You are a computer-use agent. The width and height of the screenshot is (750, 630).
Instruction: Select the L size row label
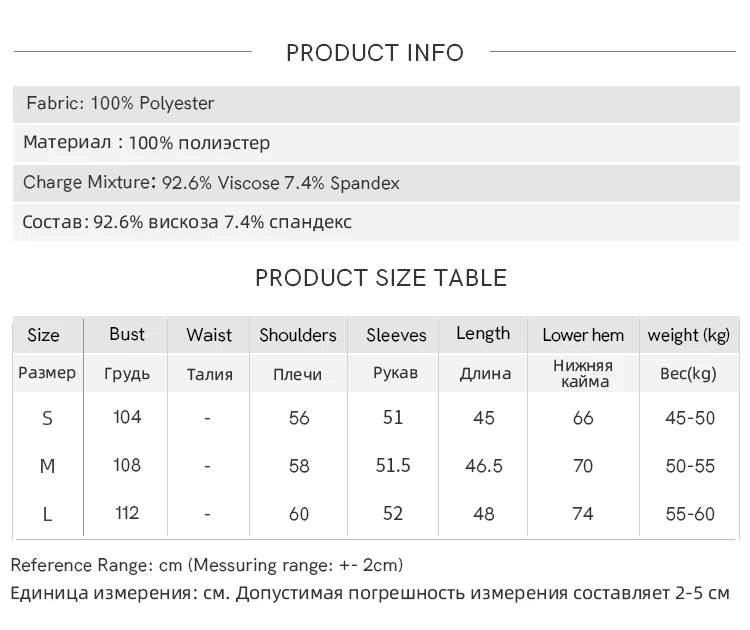pyautogui.click(x=47, y=515)
